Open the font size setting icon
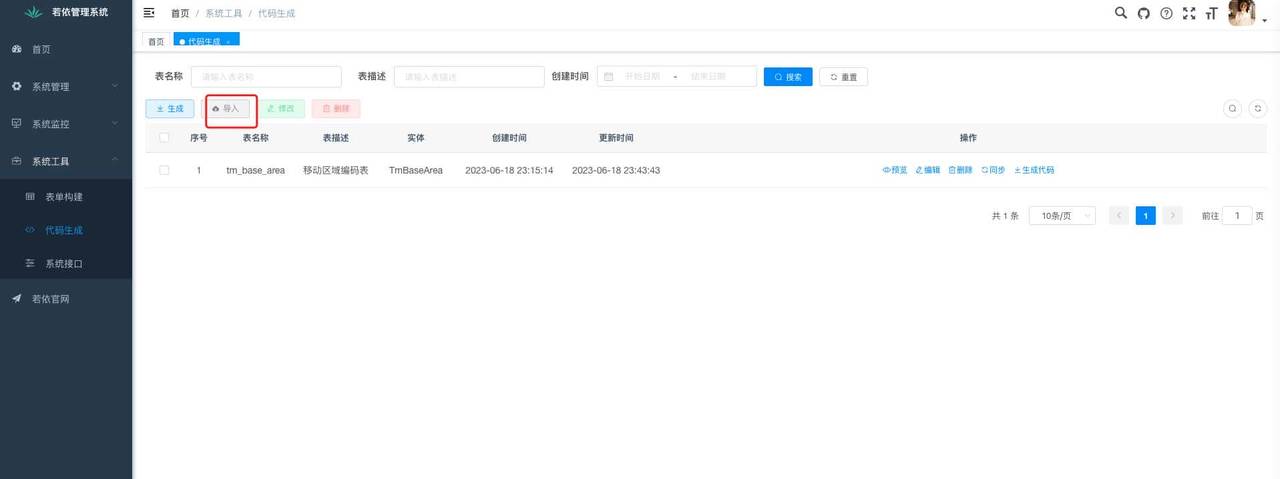This screenshot has width=1280, height=479. tap(1212, 13)
